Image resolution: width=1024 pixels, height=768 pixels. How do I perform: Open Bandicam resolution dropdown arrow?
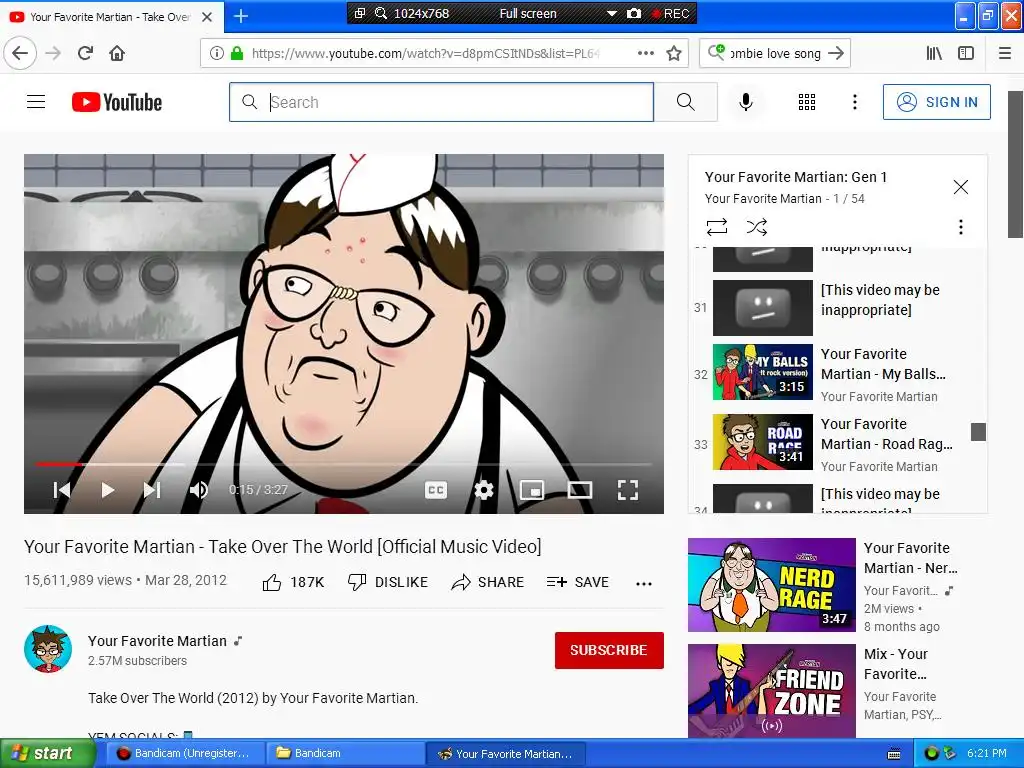tap(612, 13)
